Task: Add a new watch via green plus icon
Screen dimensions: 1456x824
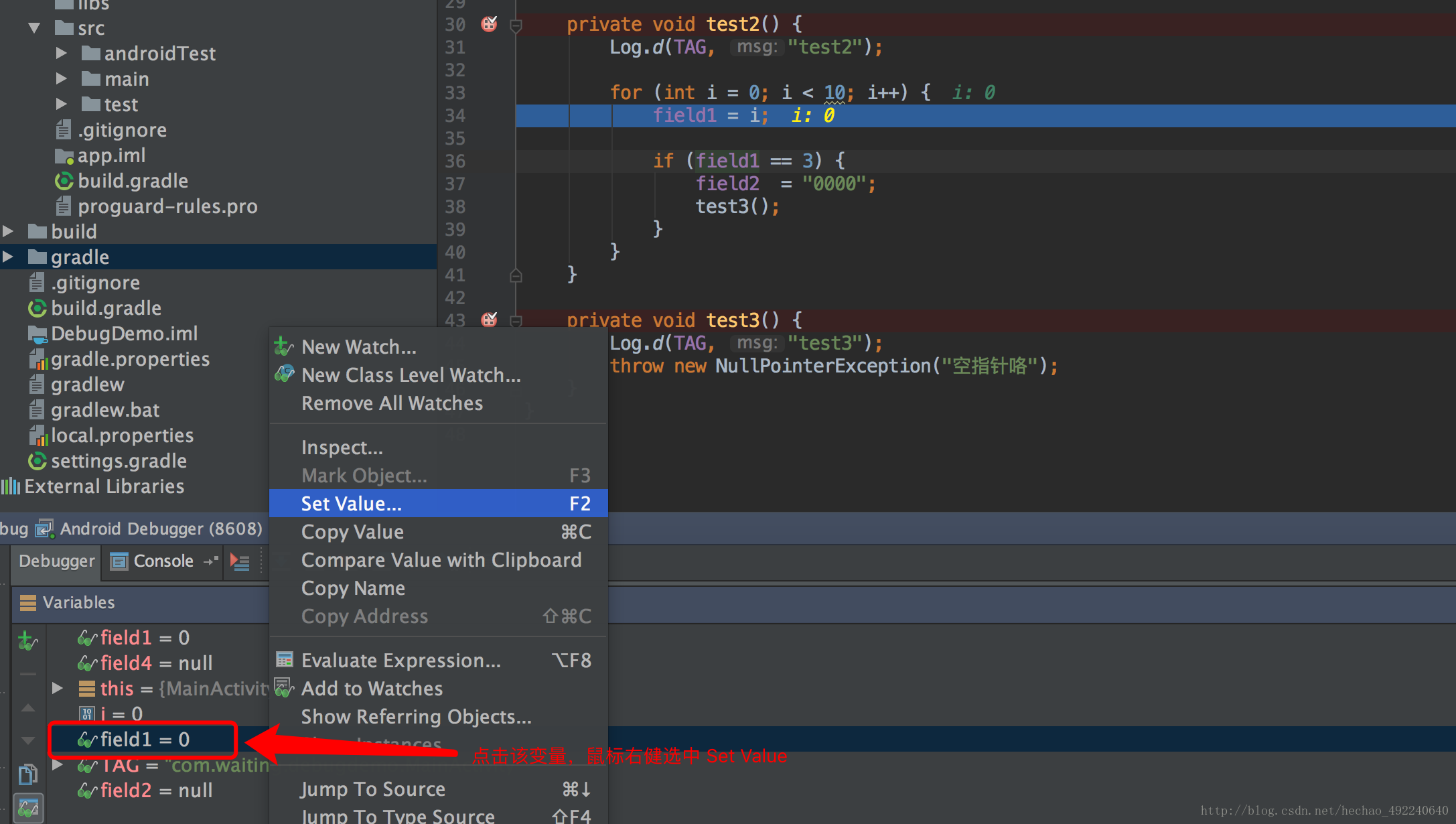Action: click(x=27, y=641)
